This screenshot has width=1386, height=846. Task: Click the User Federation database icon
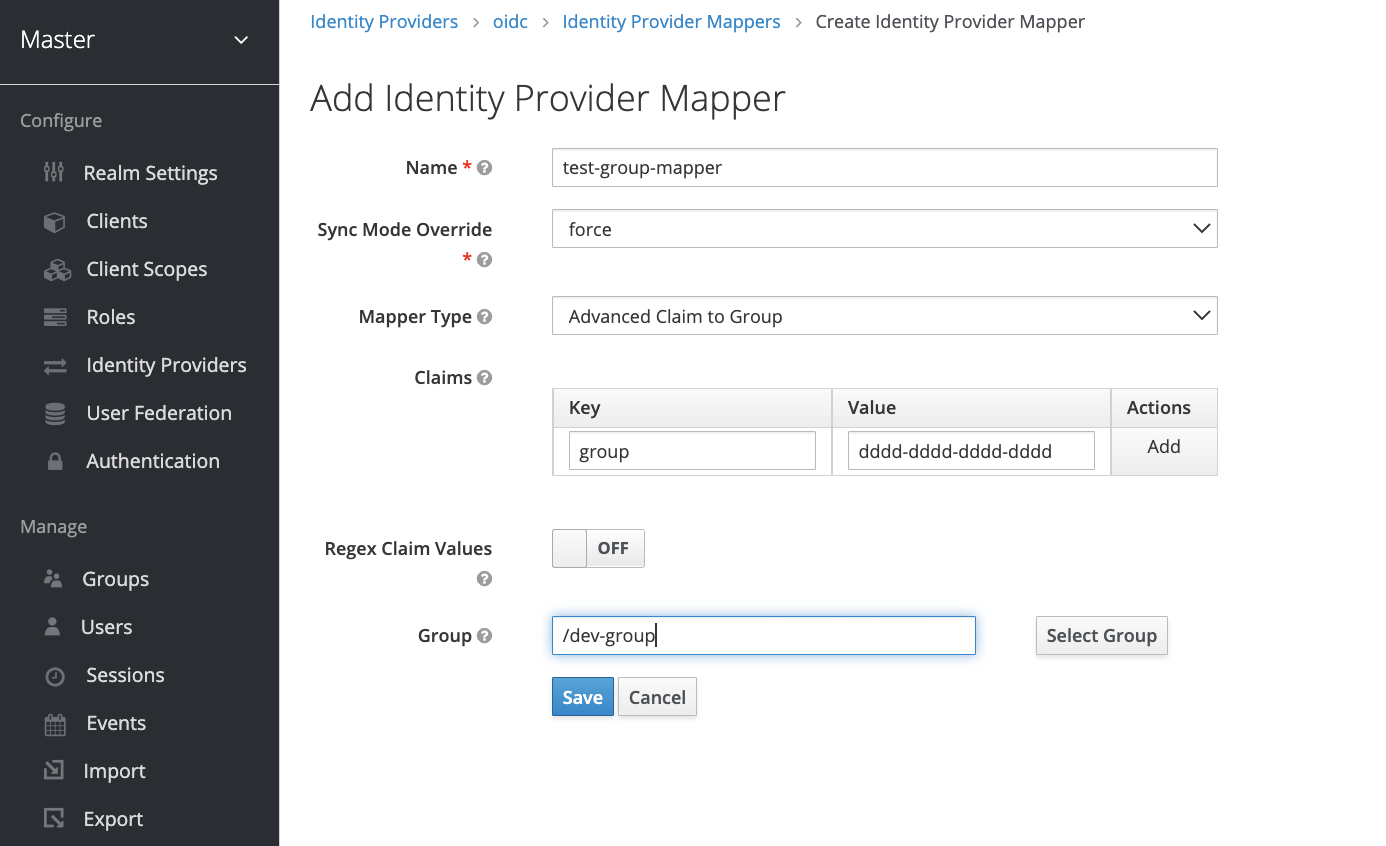click(x=55, y=414)
